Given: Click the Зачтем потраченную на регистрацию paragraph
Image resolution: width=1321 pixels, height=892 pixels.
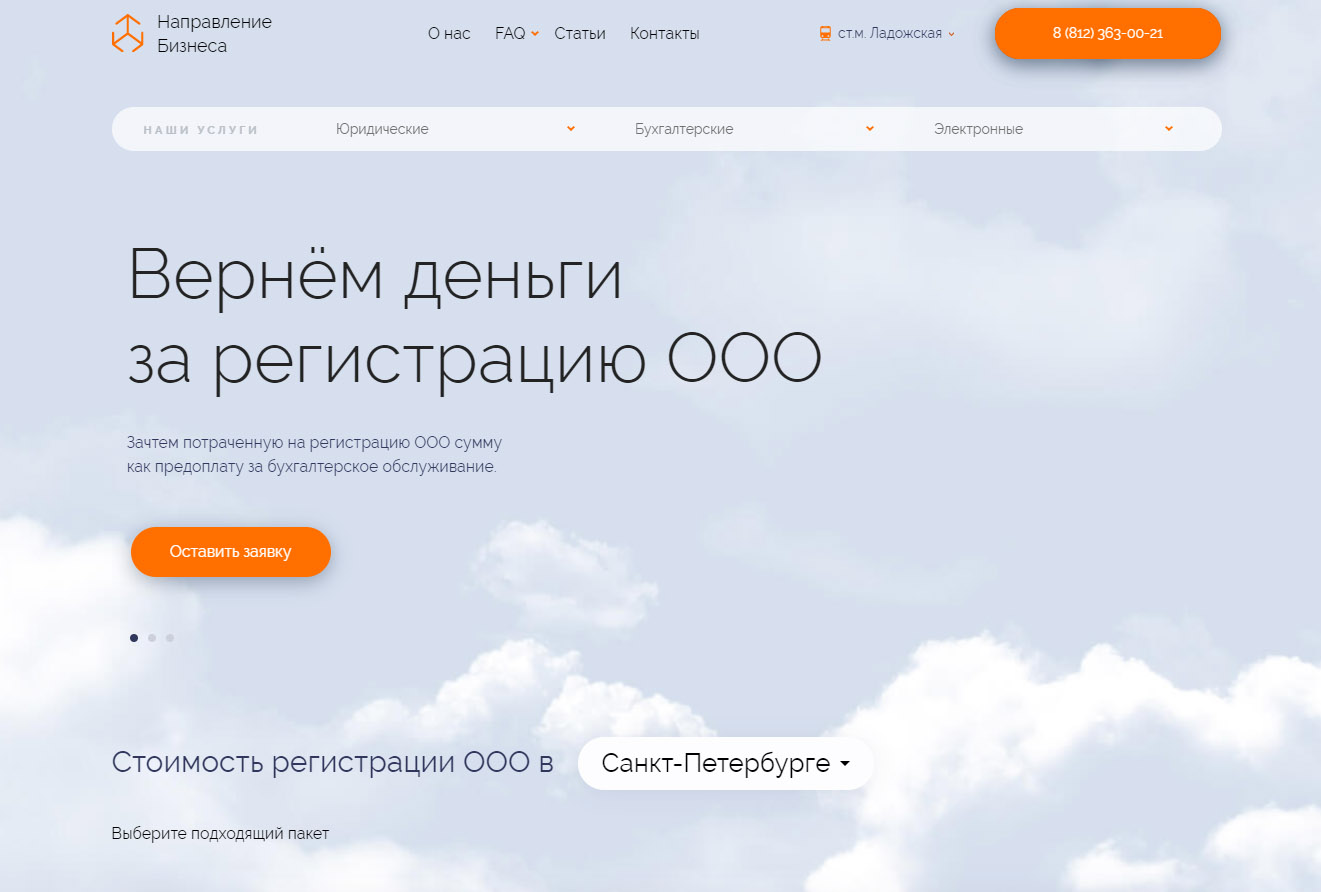Looking at the screenshot, I should tap(315, 454).
